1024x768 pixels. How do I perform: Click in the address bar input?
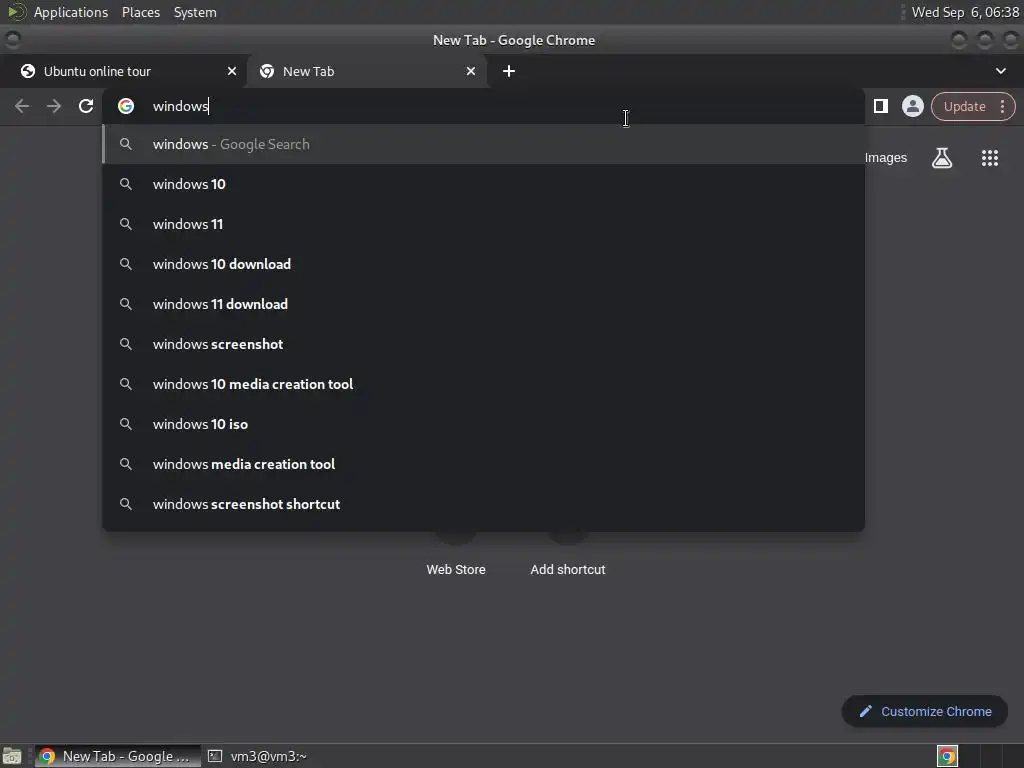click(x=483, y=106)
